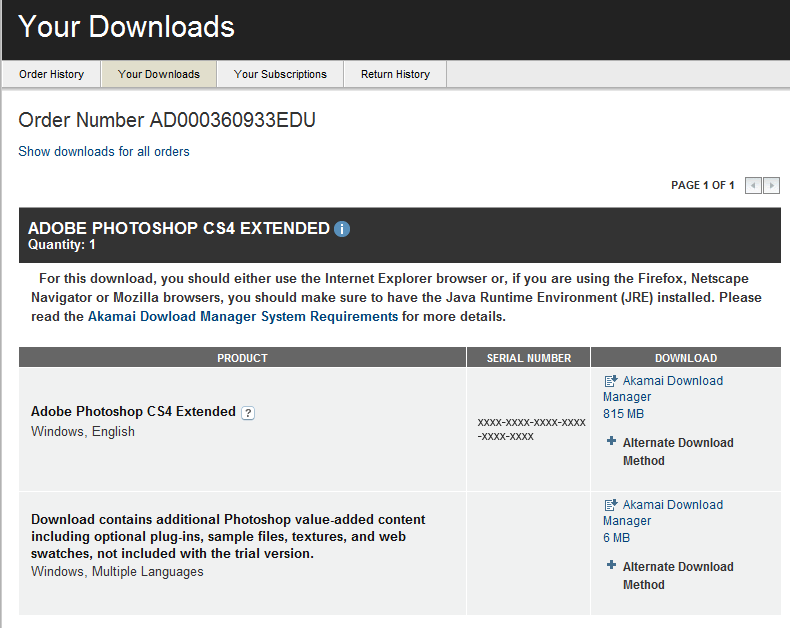Click the PAGE 1 OF 1 indicator
This screenshot has width=790, height=628.
702,185
